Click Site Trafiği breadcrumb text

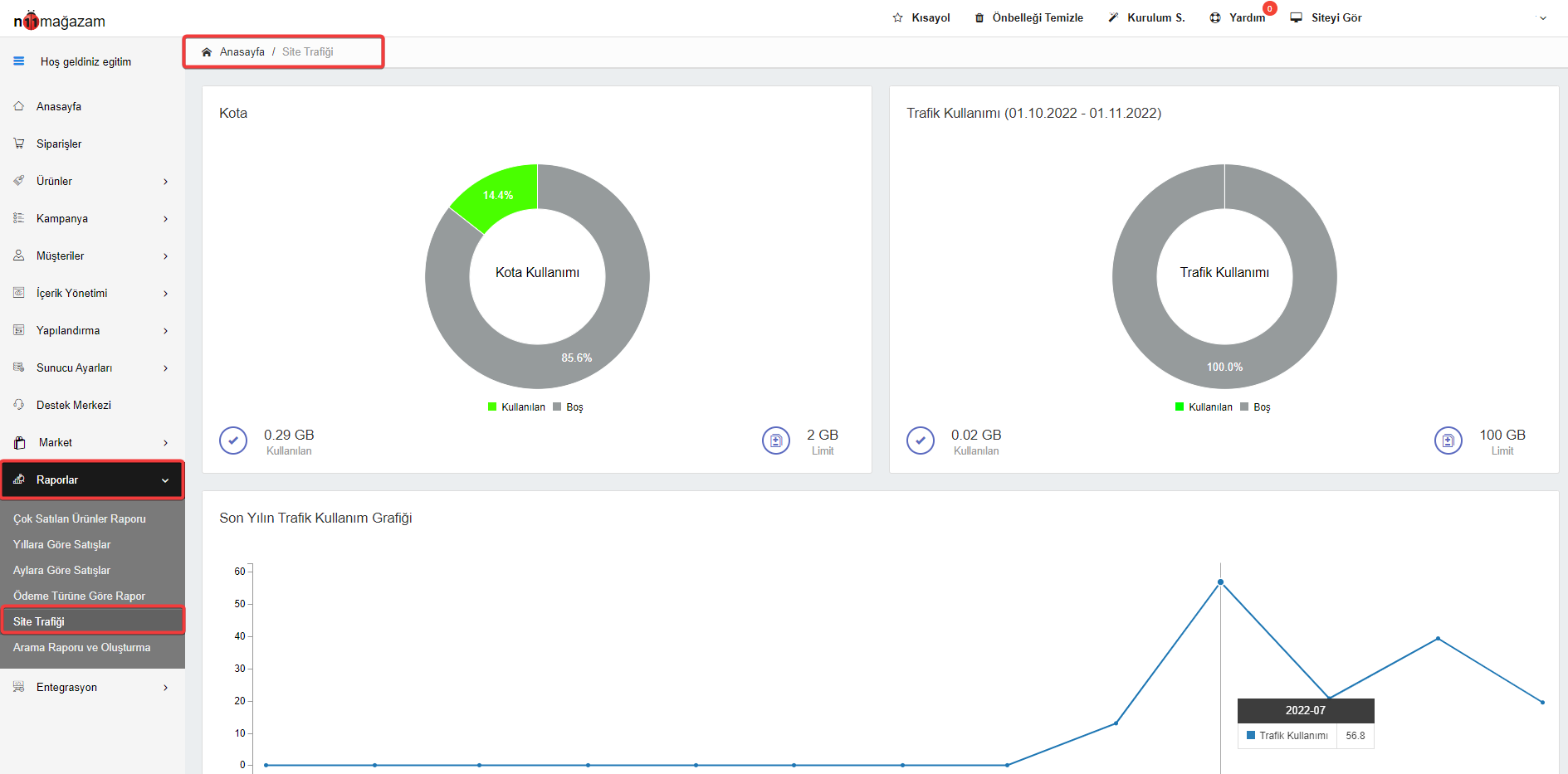308,51
